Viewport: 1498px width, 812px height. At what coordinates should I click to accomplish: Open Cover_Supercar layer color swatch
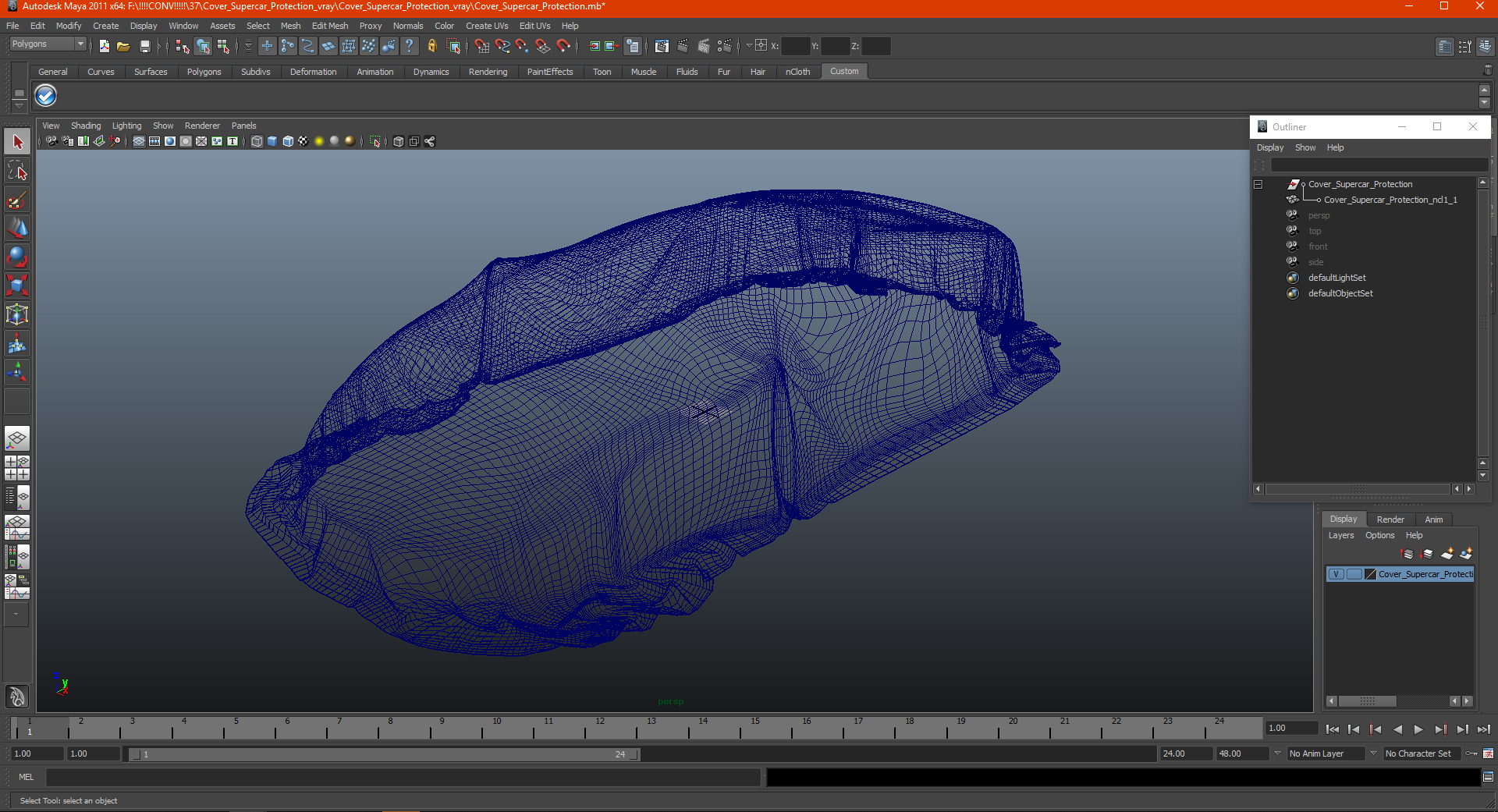(x=1370, y=574)
